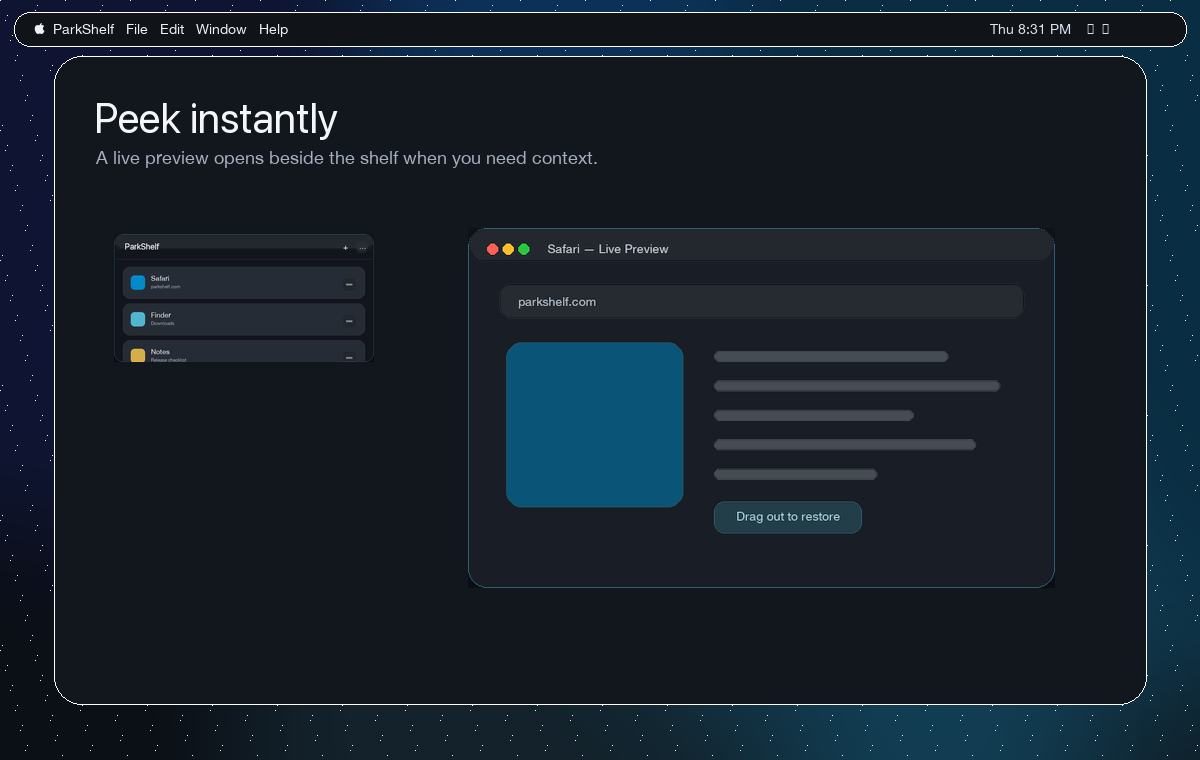Viewport: 1200px width, 760px height.
Task: Open the Help menu
Action: click(x=273, y=29)
